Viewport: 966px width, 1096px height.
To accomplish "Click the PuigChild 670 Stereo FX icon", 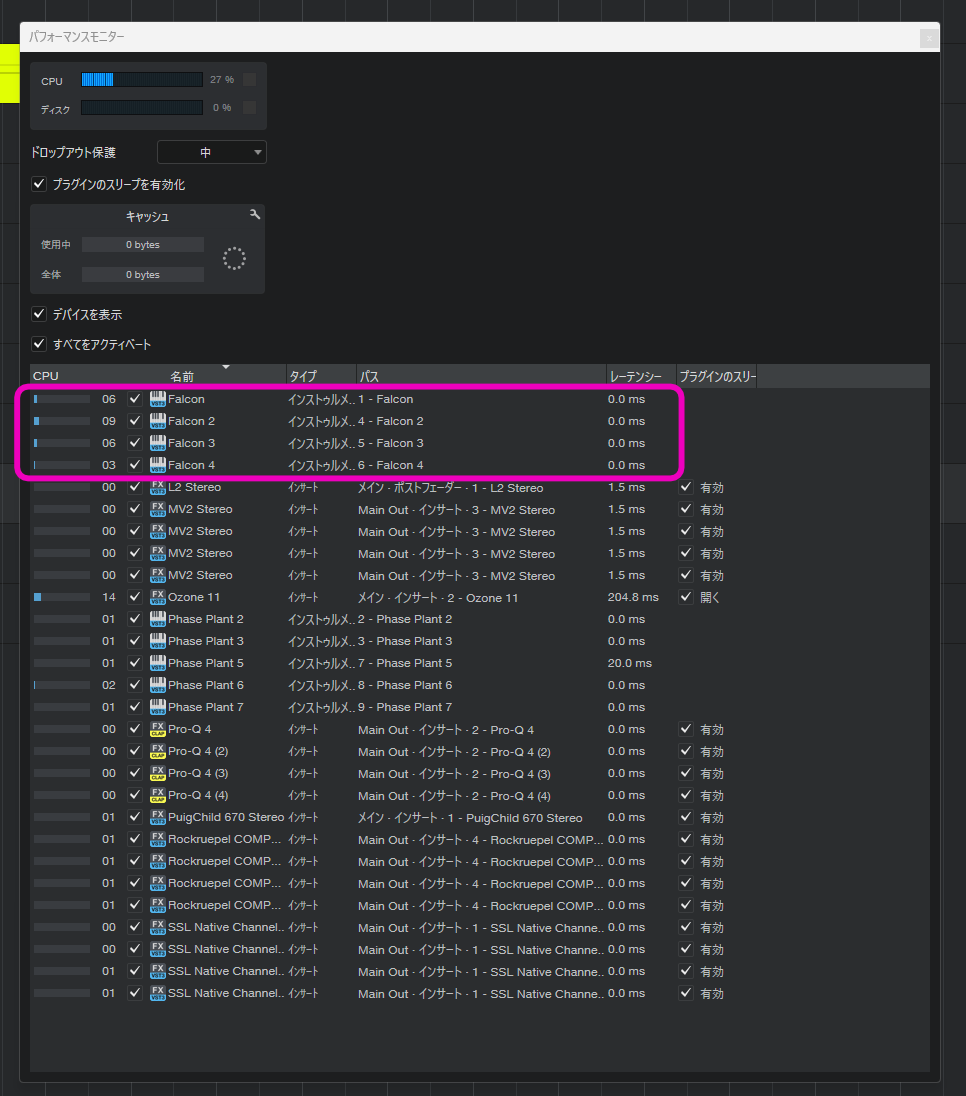I will (x=157, y=817).
